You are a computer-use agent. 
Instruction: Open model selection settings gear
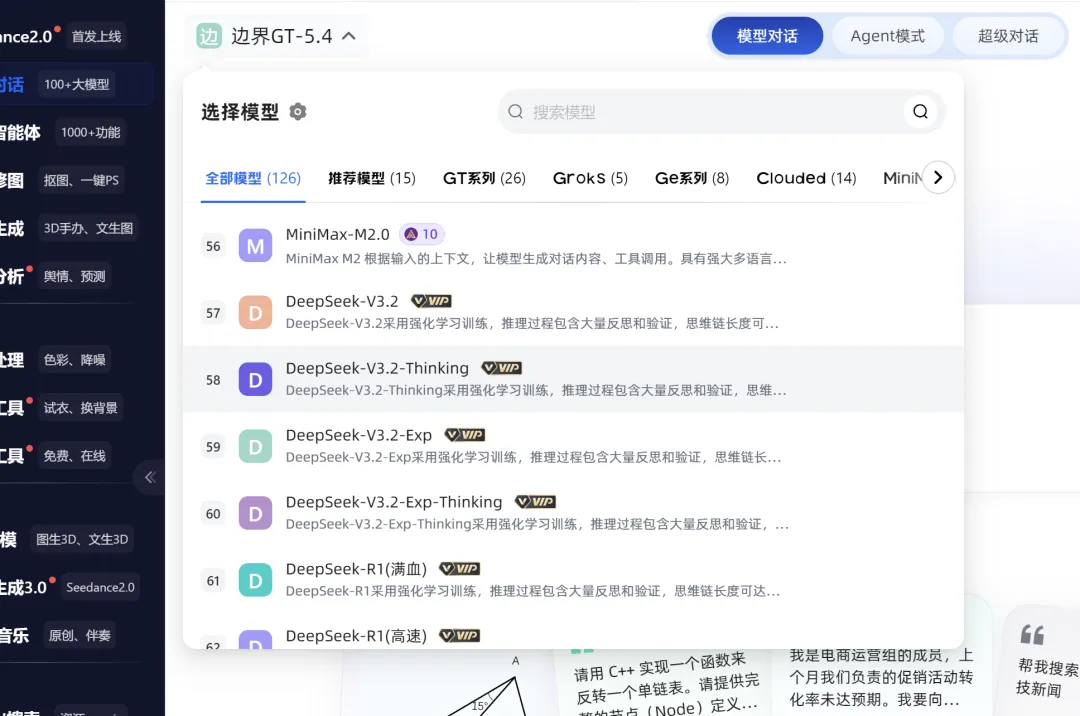coord(298,112)
